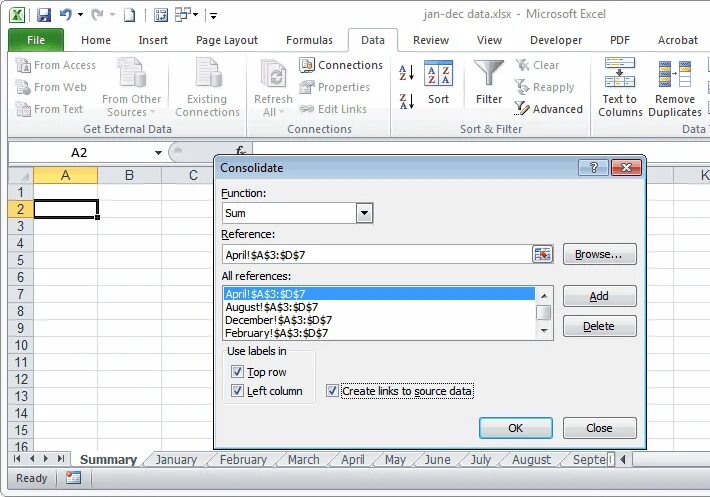Open the Sort dialog
The height and width of the screenshot is (497, 710).
(438, 83)
